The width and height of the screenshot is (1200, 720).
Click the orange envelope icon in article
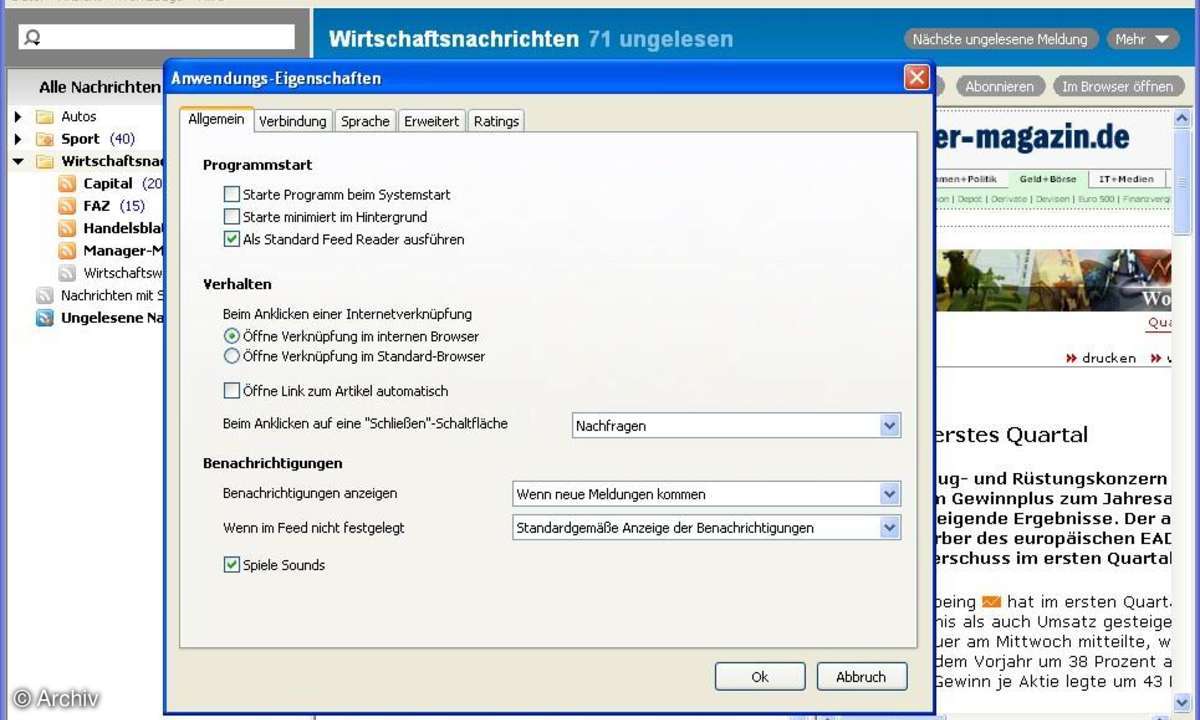coord(991,602)
